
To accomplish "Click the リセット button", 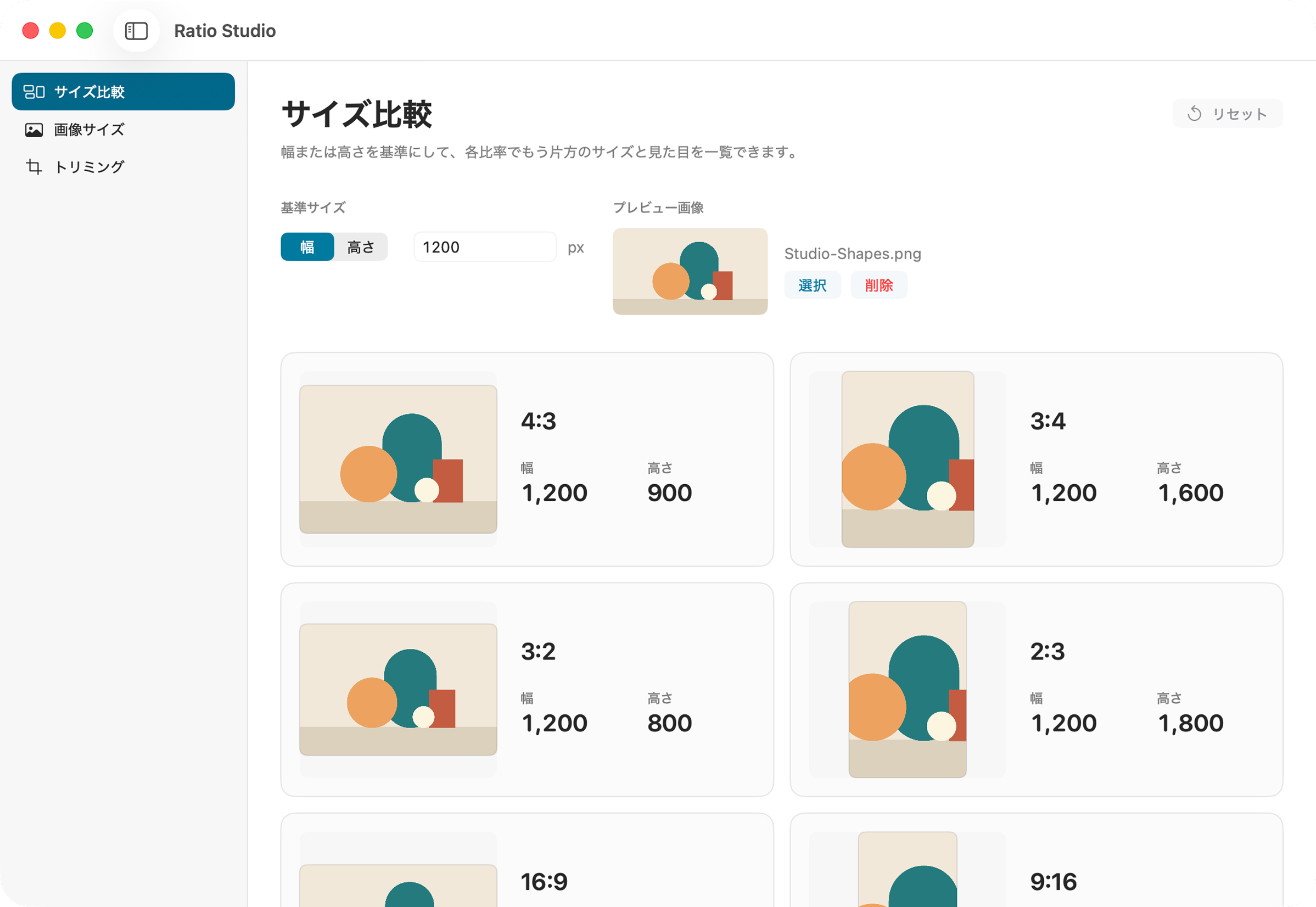I will [x=1228, y=114].
